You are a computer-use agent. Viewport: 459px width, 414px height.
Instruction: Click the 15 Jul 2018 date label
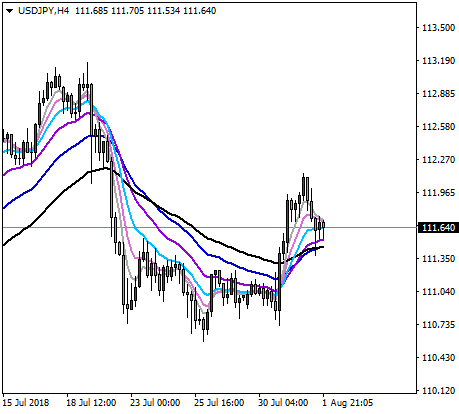click(26, 403)
